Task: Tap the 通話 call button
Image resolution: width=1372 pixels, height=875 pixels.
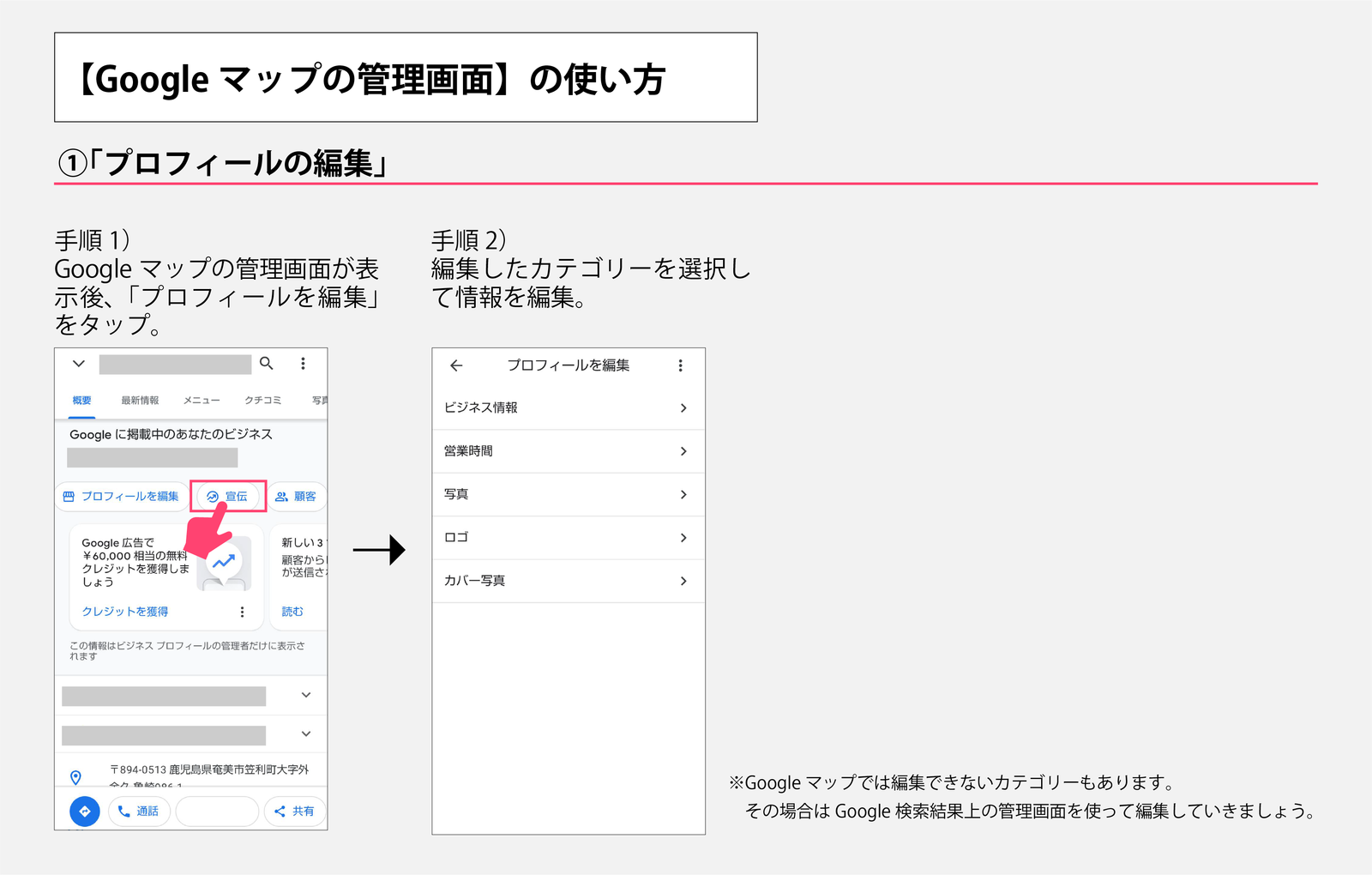Action: pos(139,812)
